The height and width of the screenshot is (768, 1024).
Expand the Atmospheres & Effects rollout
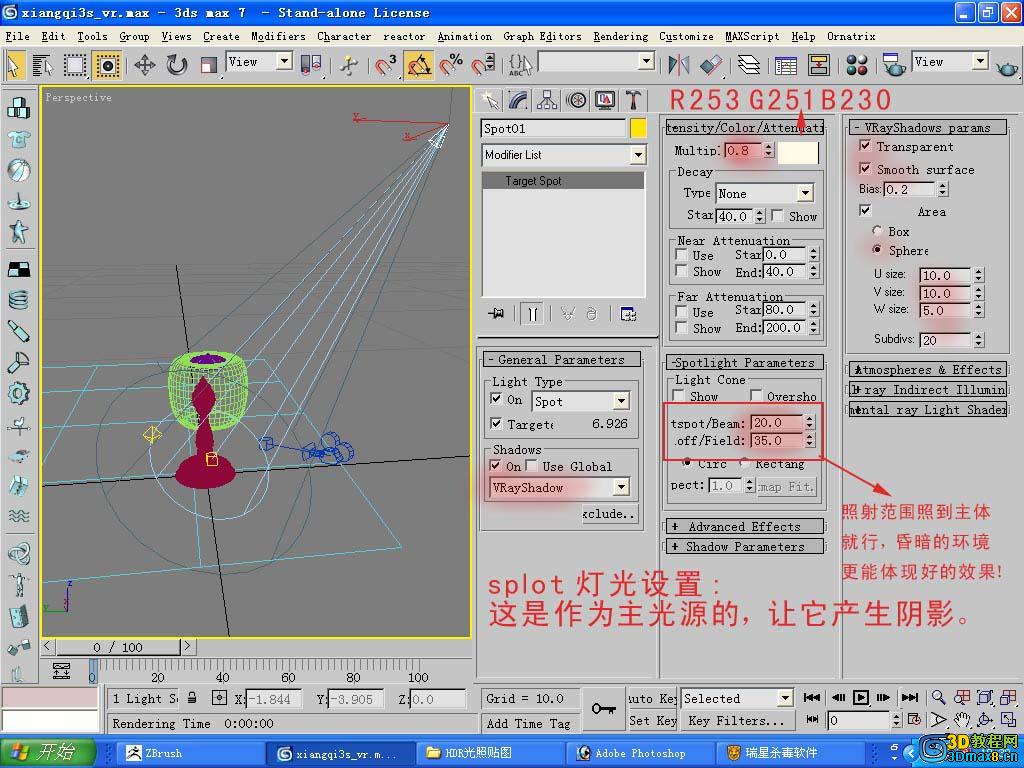[x=928, y=370]
